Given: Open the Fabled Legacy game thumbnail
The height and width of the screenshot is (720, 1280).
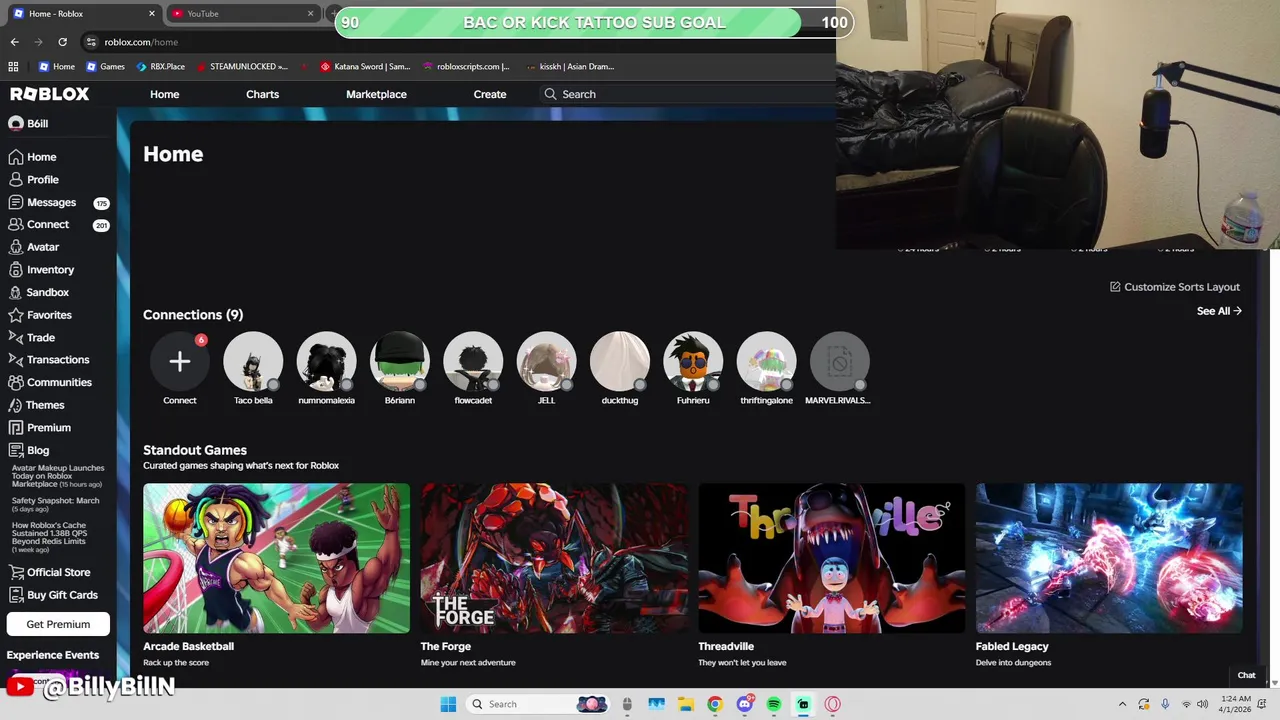Looking at the screenshot, I should [1109, 558].
